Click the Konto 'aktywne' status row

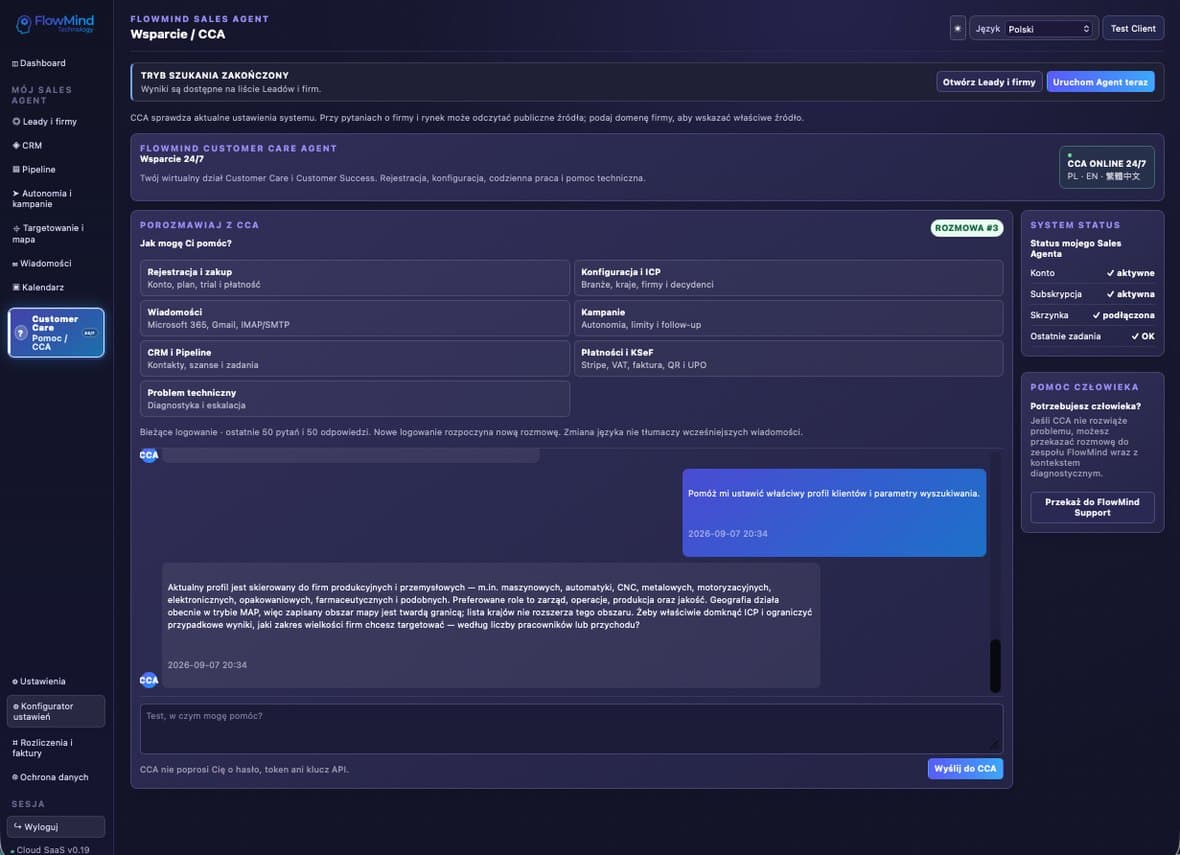(x=1092, y=273)
